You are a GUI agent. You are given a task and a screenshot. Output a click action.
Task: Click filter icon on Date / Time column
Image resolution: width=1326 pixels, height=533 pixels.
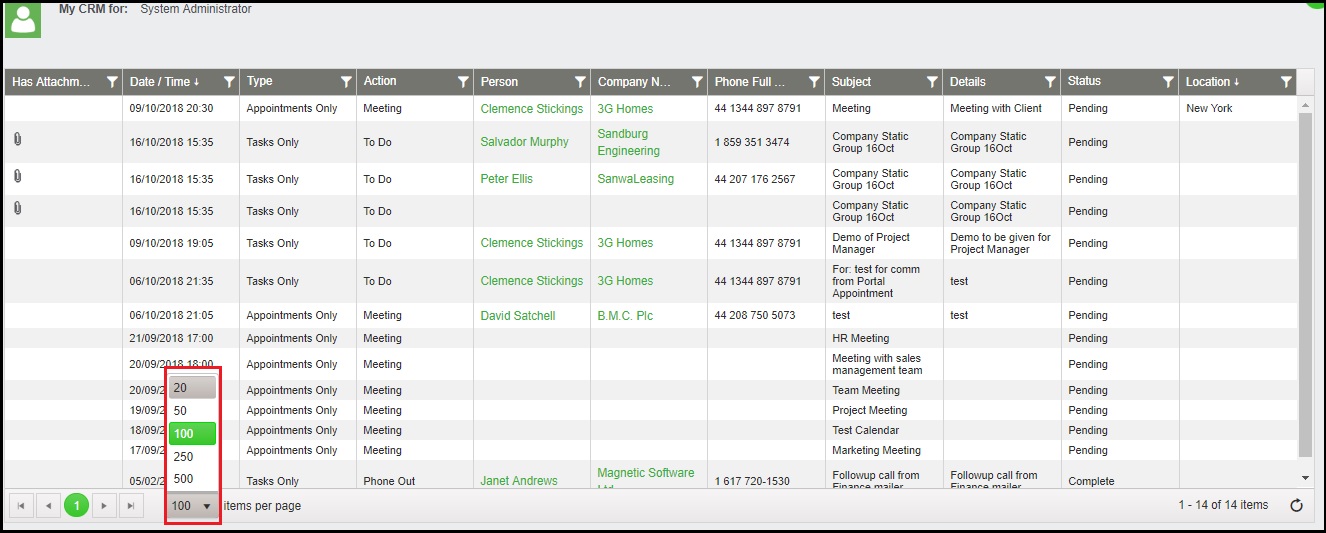click(229, 82)
